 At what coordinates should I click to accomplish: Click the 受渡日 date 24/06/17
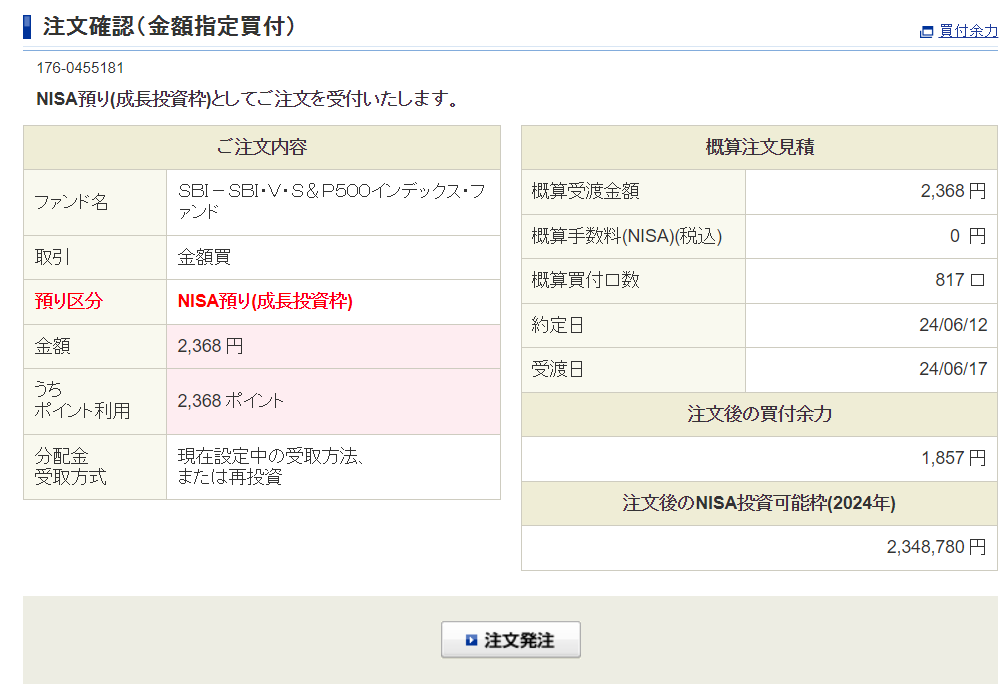952,369
